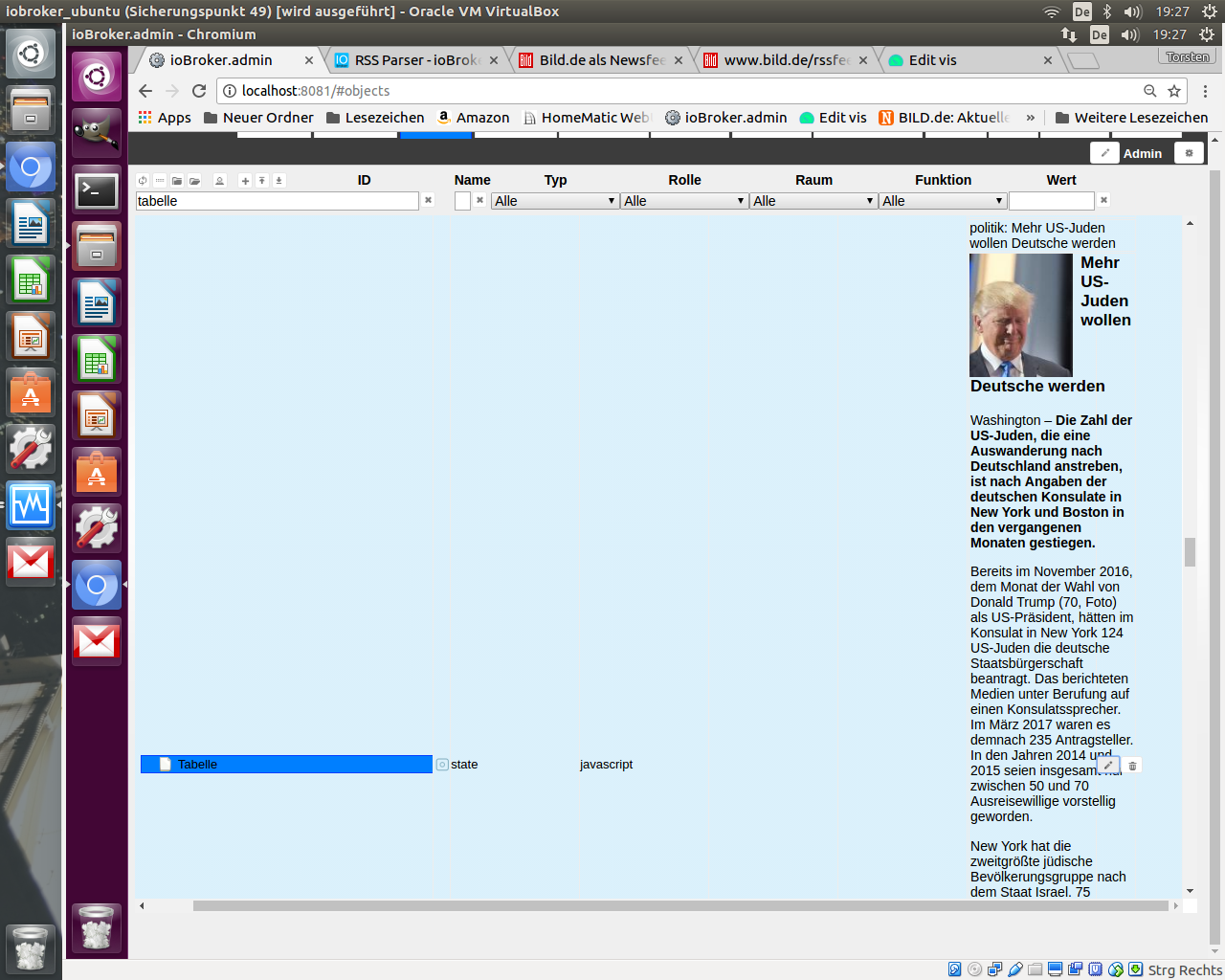Open the Raum filter dropdown
Image resolution: width=1225 pixels, height=980 pixels.
click(813, 201)
